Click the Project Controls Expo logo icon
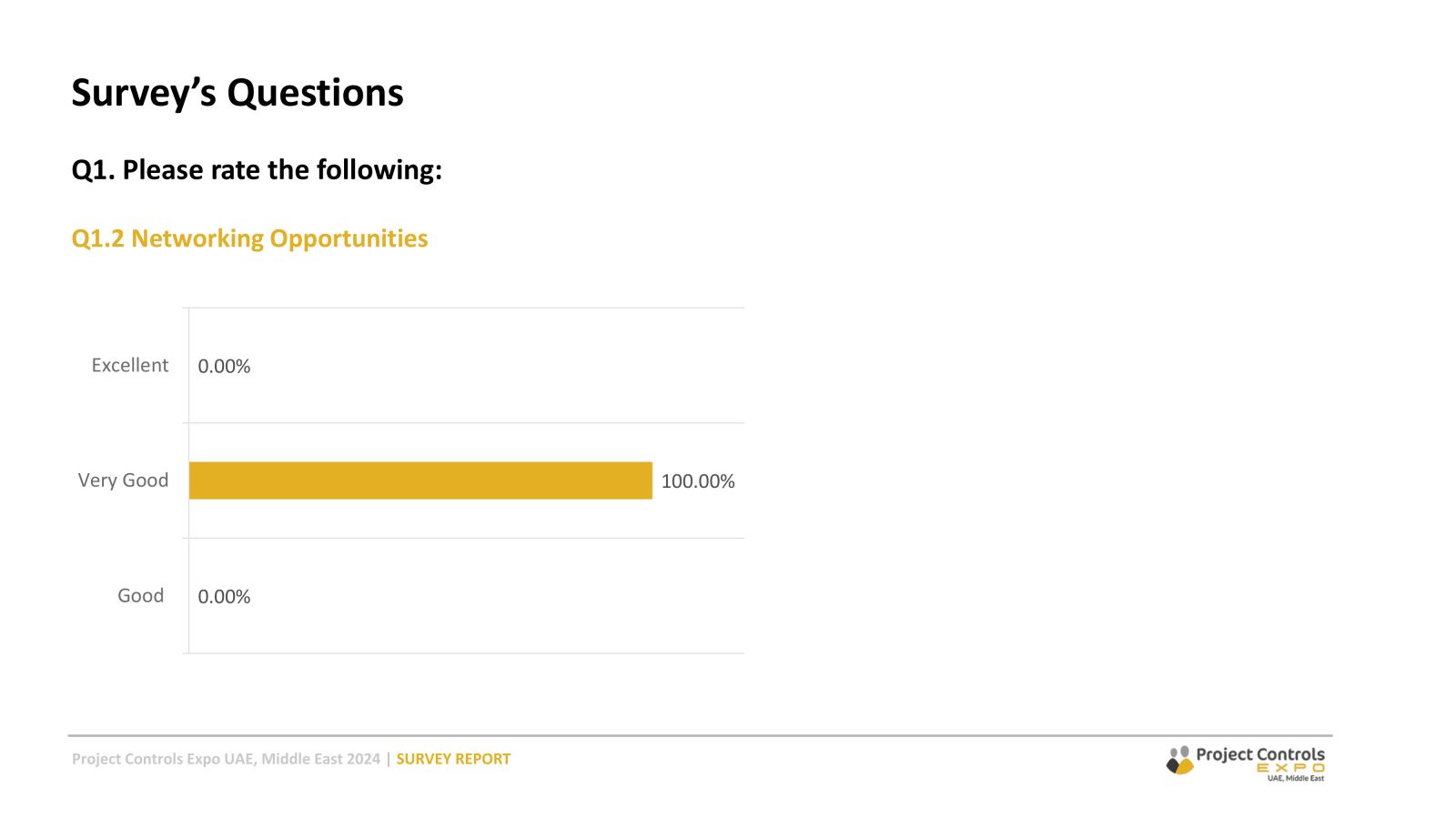 (x=1179, y=761)
